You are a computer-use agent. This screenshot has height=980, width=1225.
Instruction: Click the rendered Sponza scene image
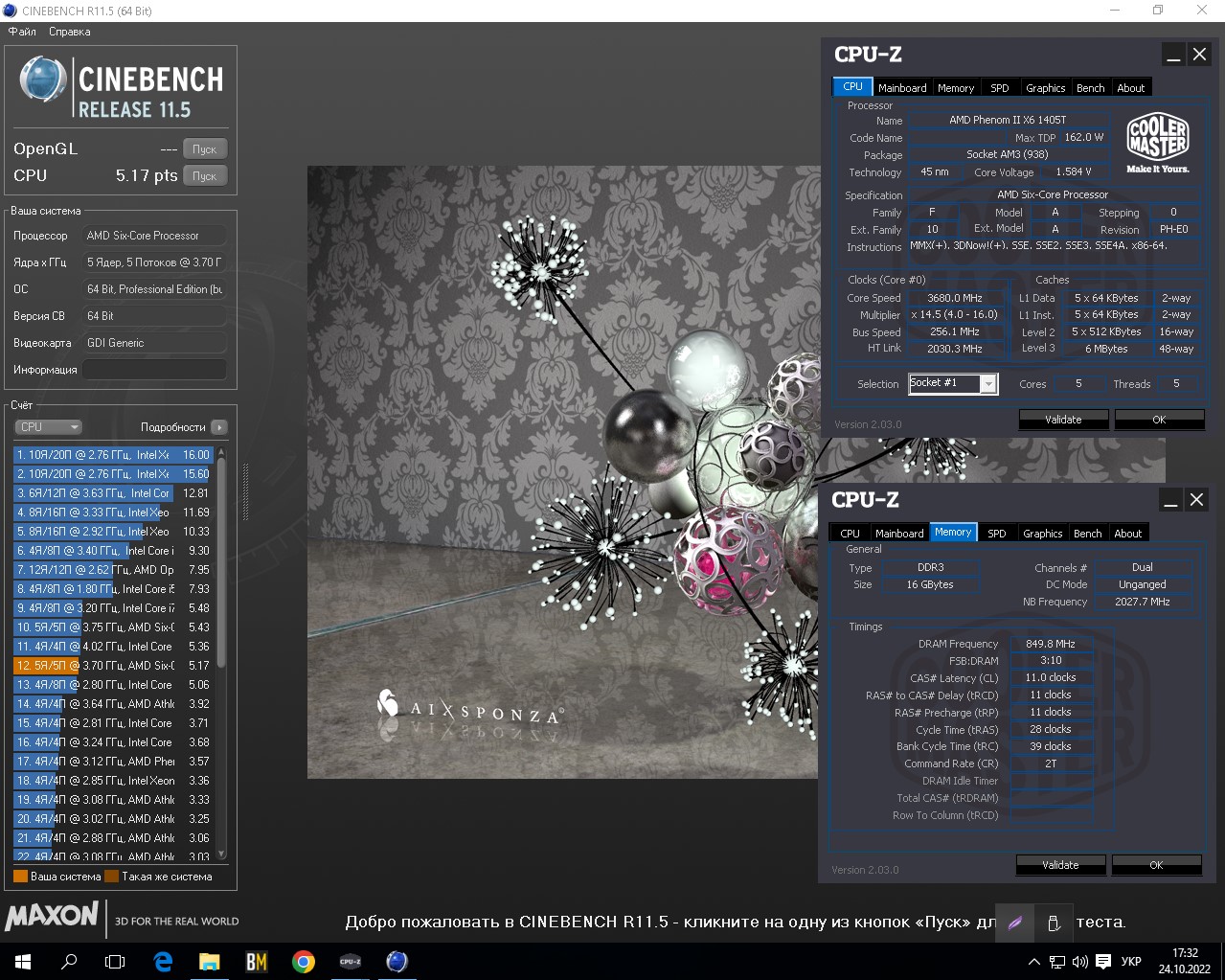pyautogui.click(x=564, y=472)
